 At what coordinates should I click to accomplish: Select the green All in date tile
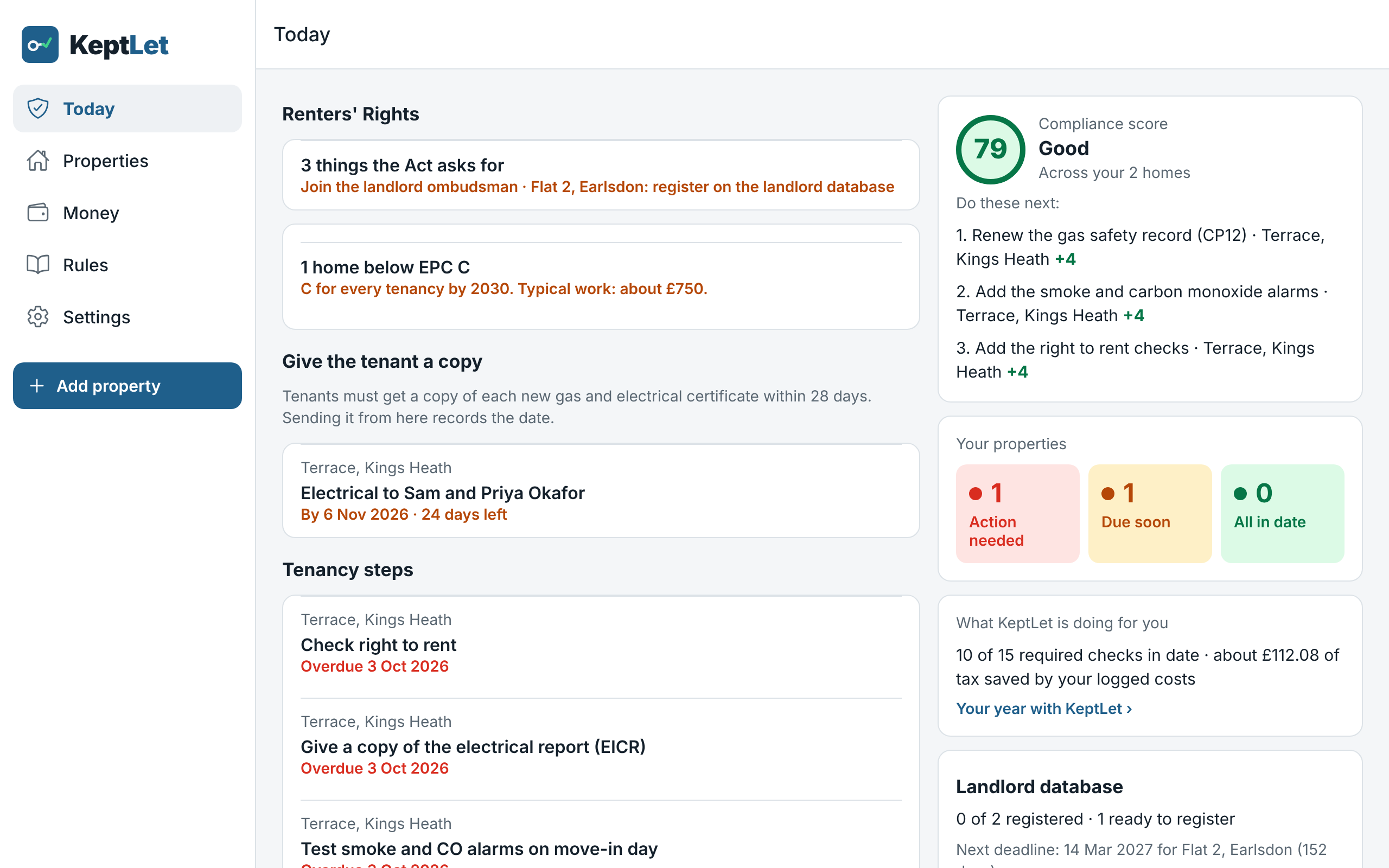click(x=1282, y=514)
